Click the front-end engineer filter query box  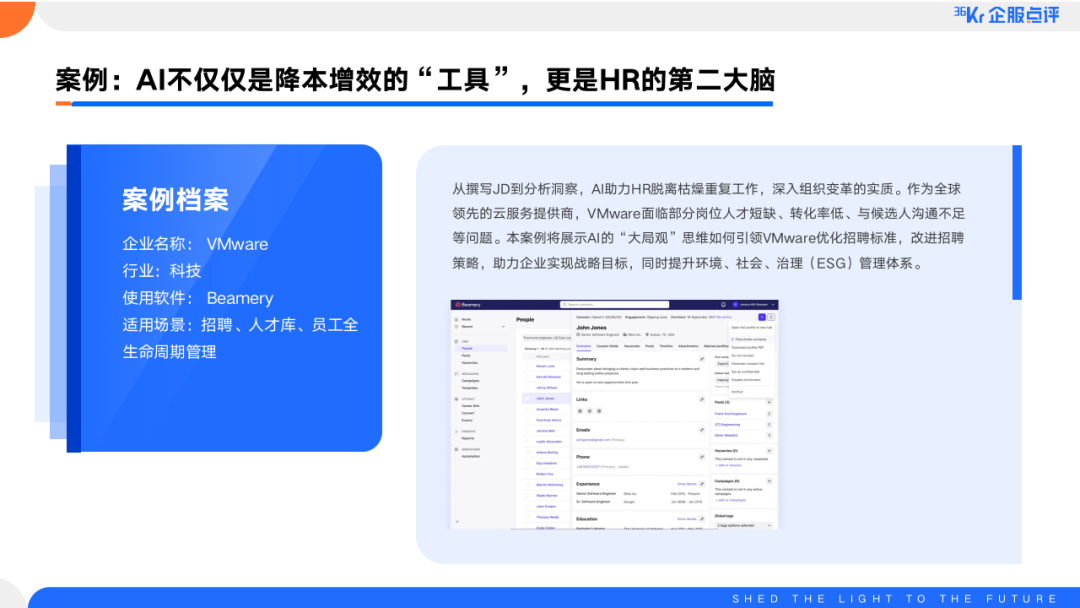(547, 337)
